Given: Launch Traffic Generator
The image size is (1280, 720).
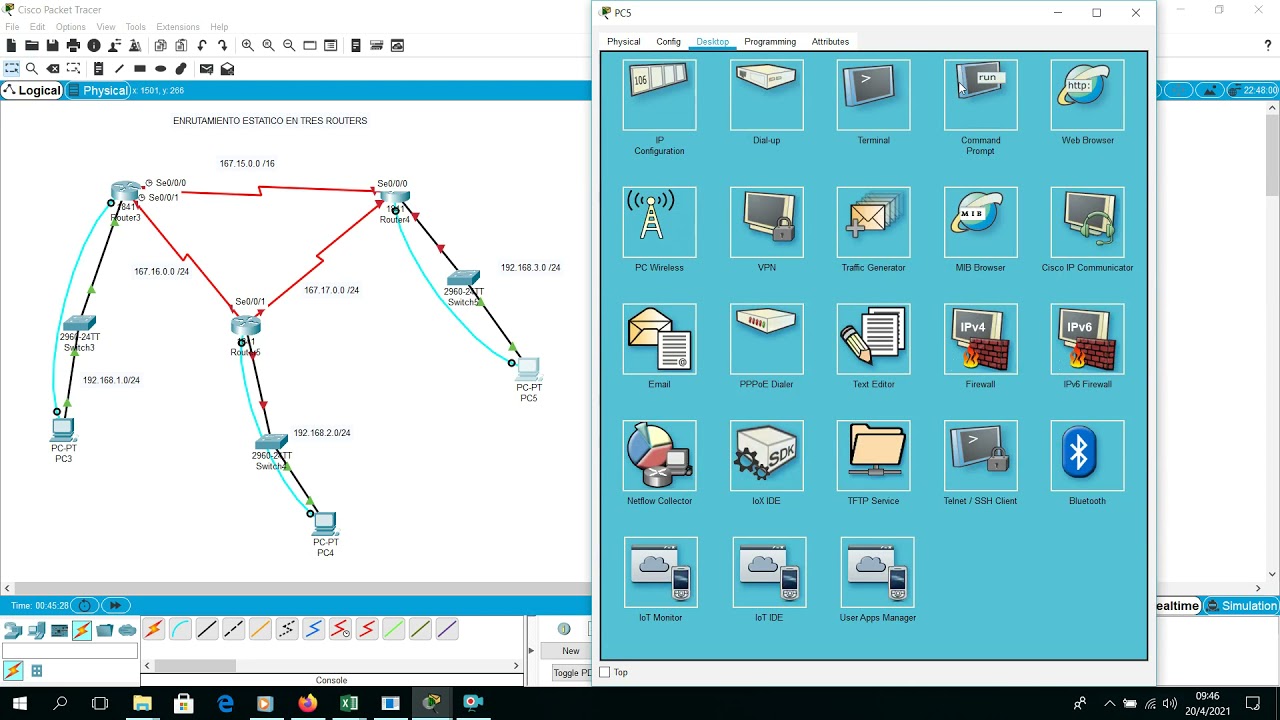Looking at the screenshot, I should click(873, 222).
